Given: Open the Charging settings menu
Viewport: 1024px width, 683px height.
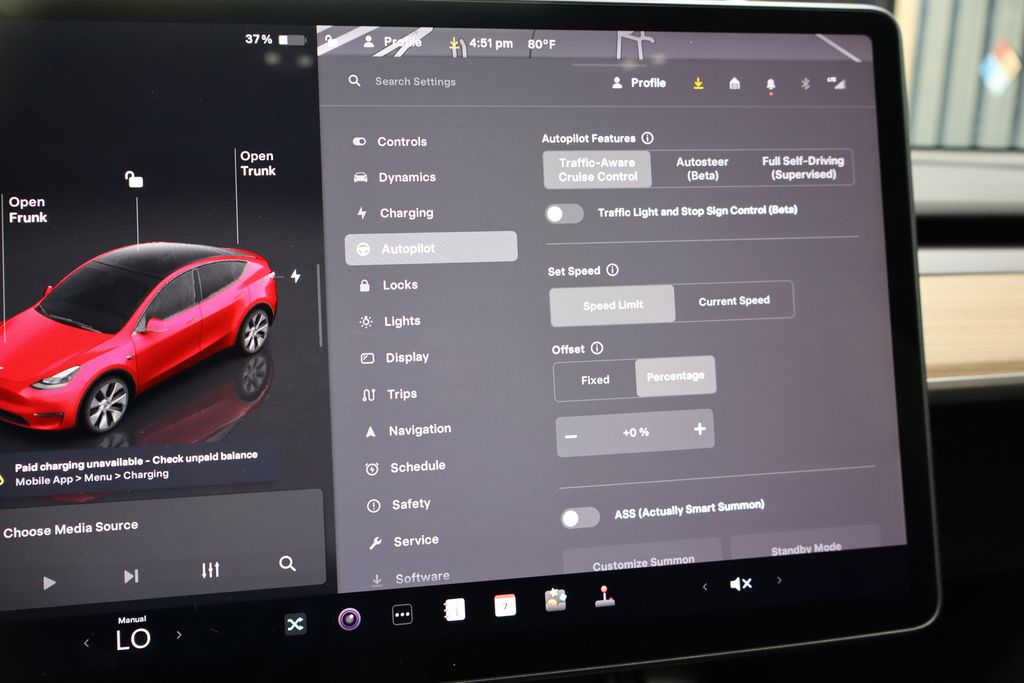Looking at the screenshot, I should 406,213.
